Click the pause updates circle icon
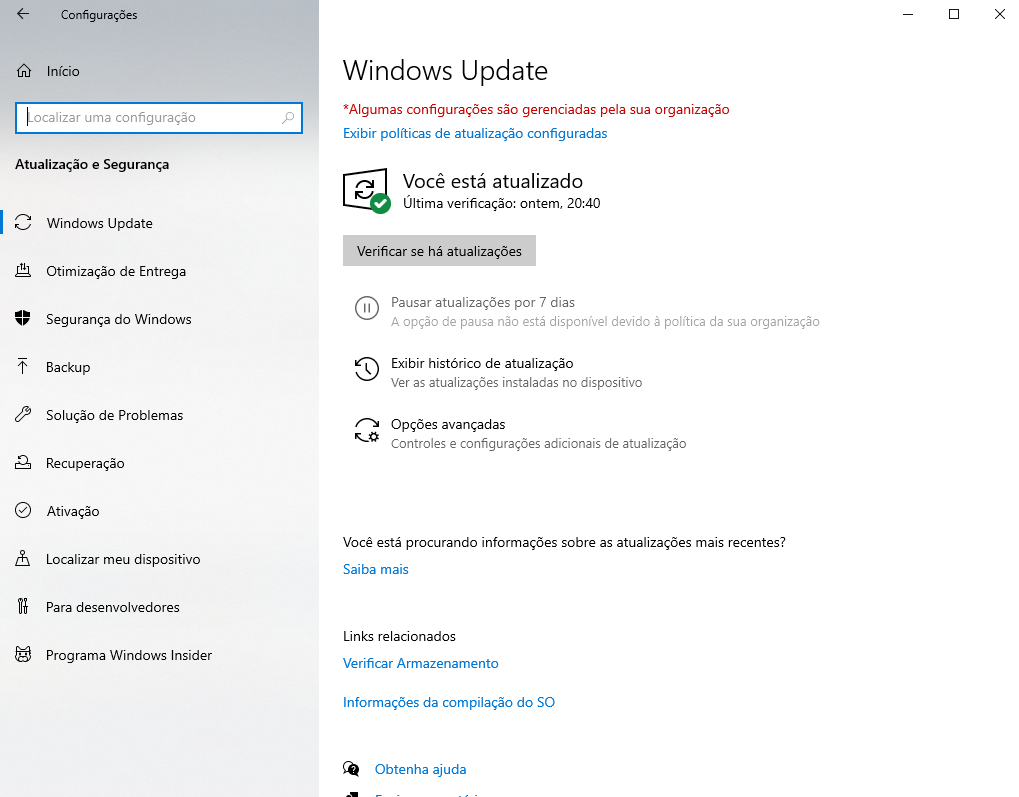 coord(367,307)
